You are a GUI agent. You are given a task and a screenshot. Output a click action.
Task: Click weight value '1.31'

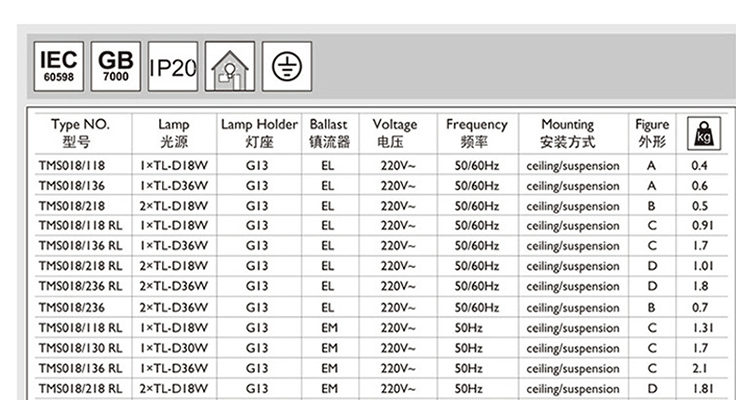pos(703,328)
